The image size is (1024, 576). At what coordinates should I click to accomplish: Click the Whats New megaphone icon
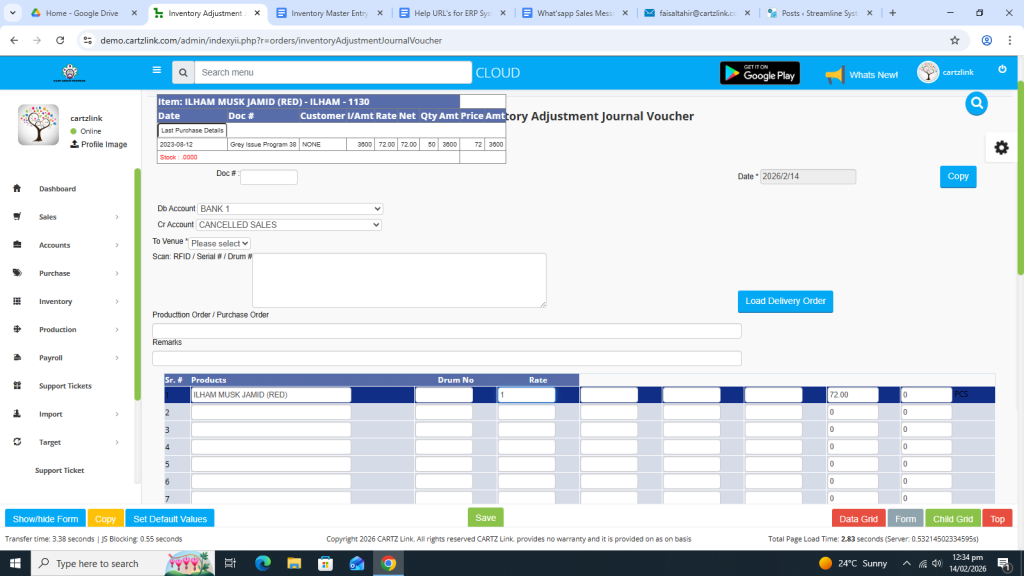pyautogui.click(x=834, y=74)
